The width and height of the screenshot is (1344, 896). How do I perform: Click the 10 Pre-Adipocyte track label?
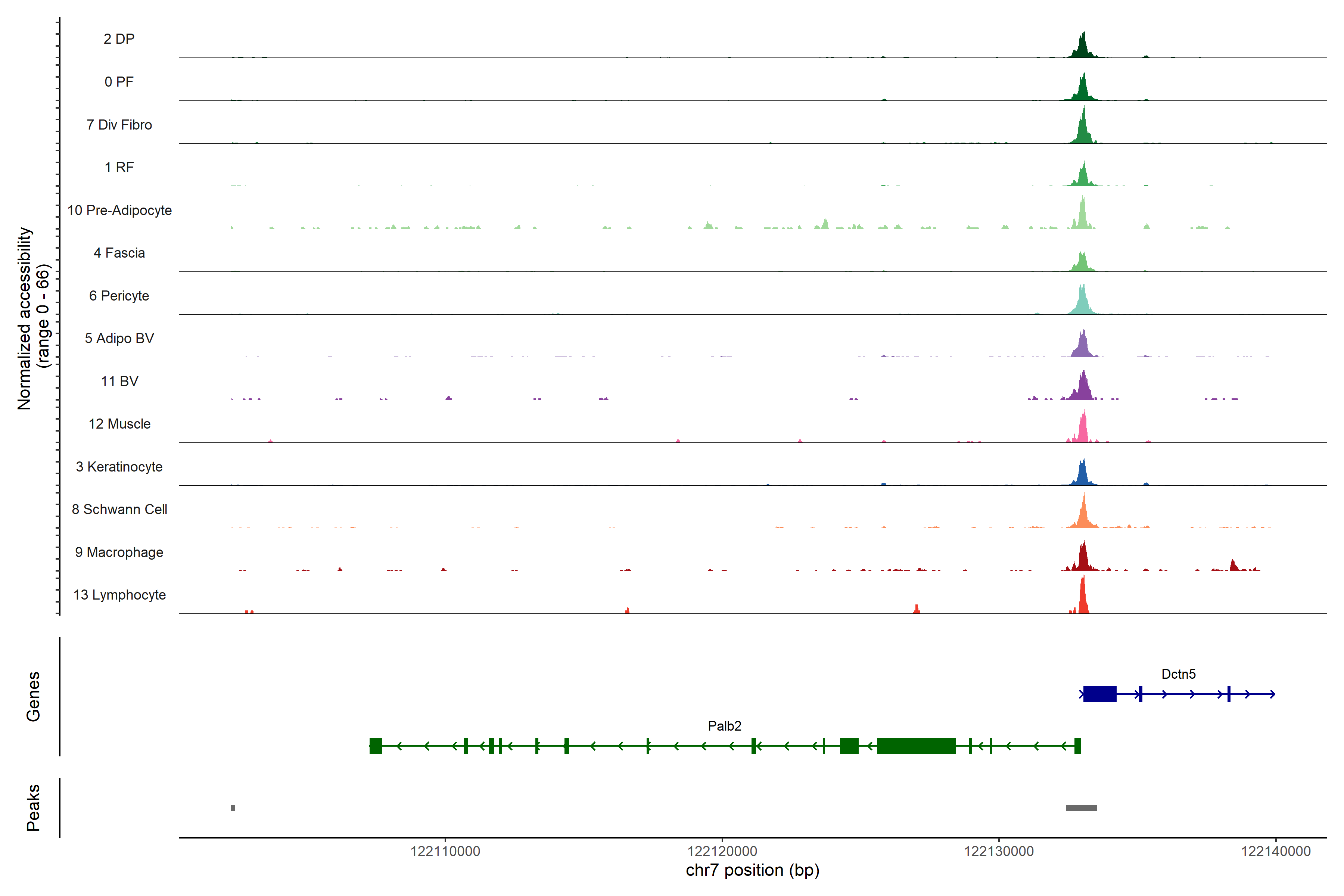coord(119,210)
